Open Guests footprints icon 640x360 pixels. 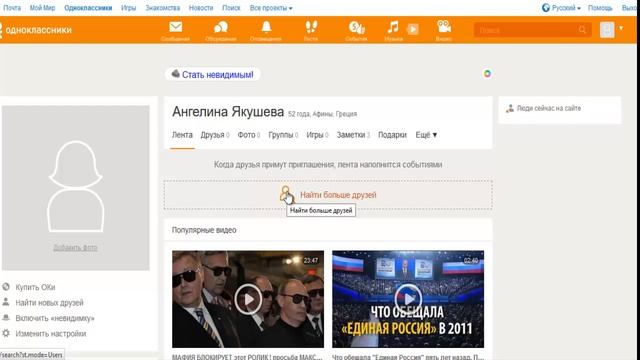(x=311, y=27)
